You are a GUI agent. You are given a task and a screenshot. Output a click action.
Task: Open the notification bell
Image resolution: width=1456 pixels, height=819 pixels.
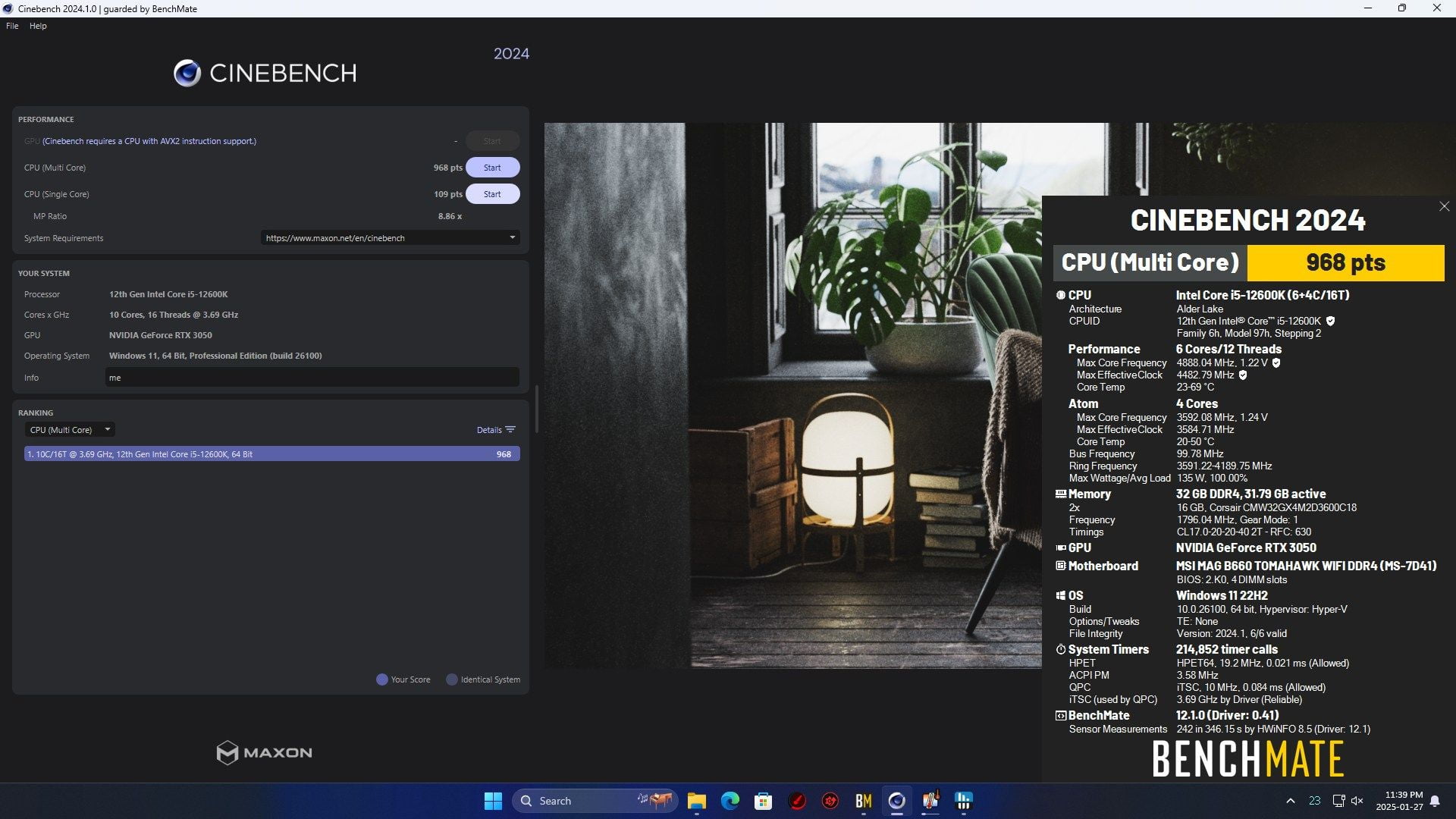(1435, 801)
